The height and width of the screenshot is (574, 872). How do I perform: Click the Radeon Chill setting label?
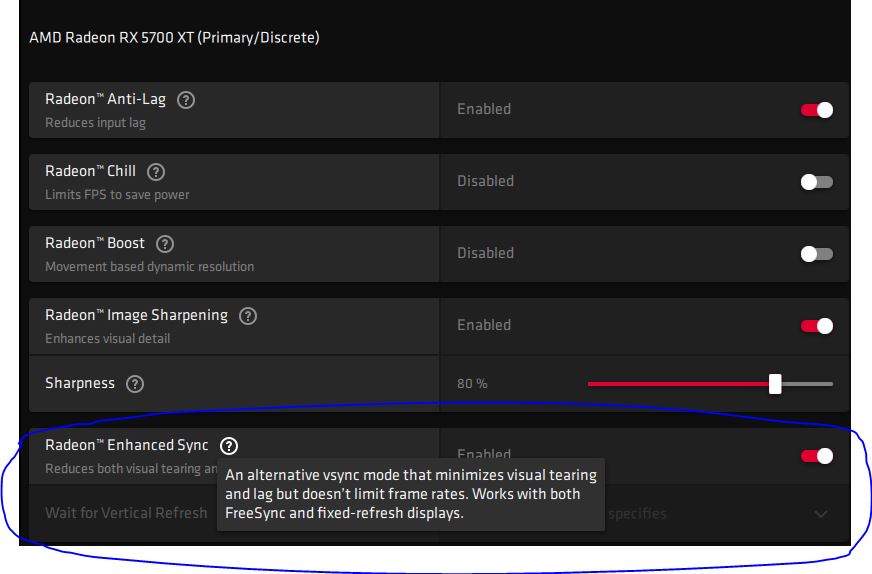coord(90,171)
